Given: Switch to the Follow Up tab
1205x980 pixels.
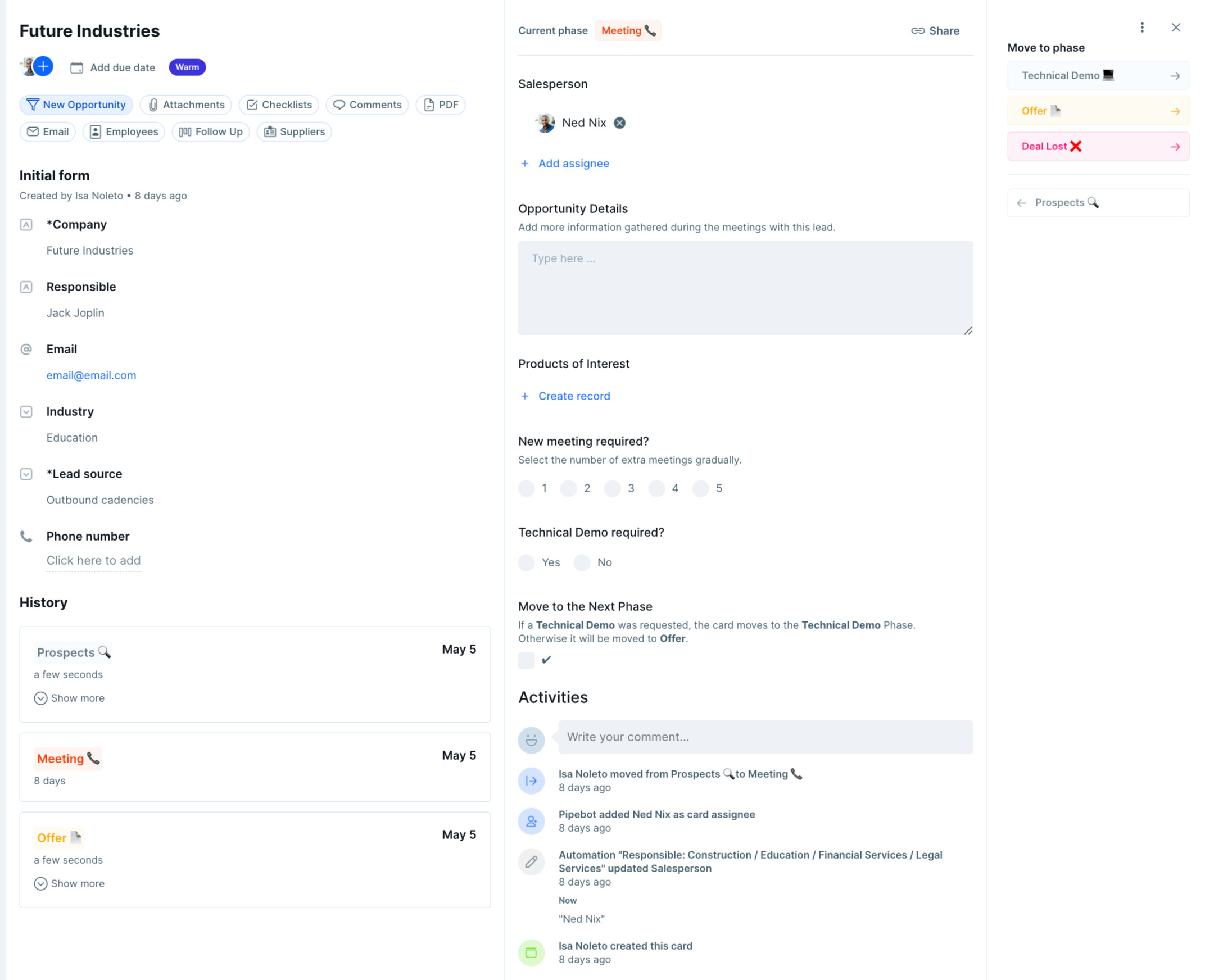Looking at the screenshot, I should pos(211,132).
